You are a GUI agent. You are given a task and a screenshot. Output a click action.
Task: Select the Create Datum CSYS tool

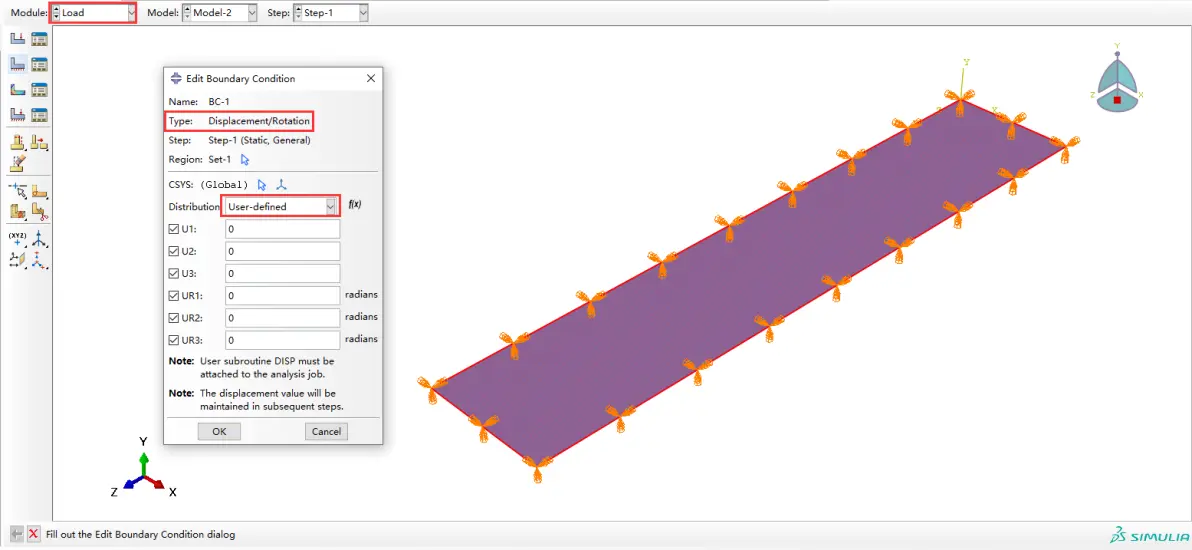tap(40, 260)
